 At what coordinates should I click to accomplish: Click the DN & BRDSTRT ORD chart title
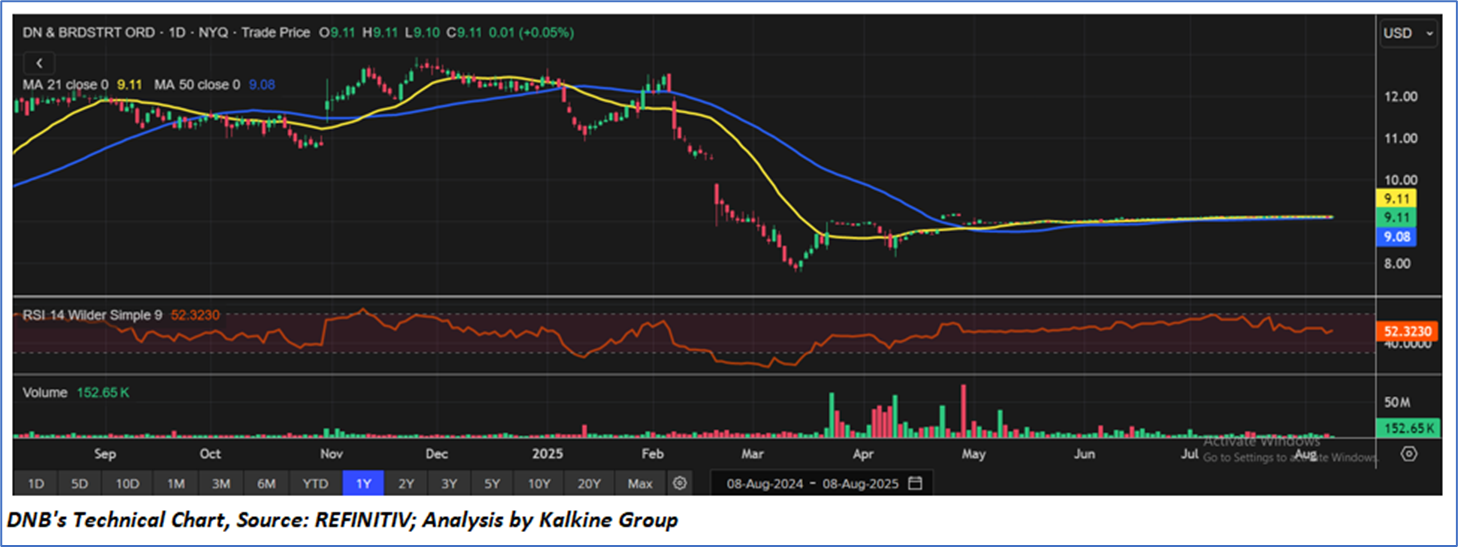89,33
